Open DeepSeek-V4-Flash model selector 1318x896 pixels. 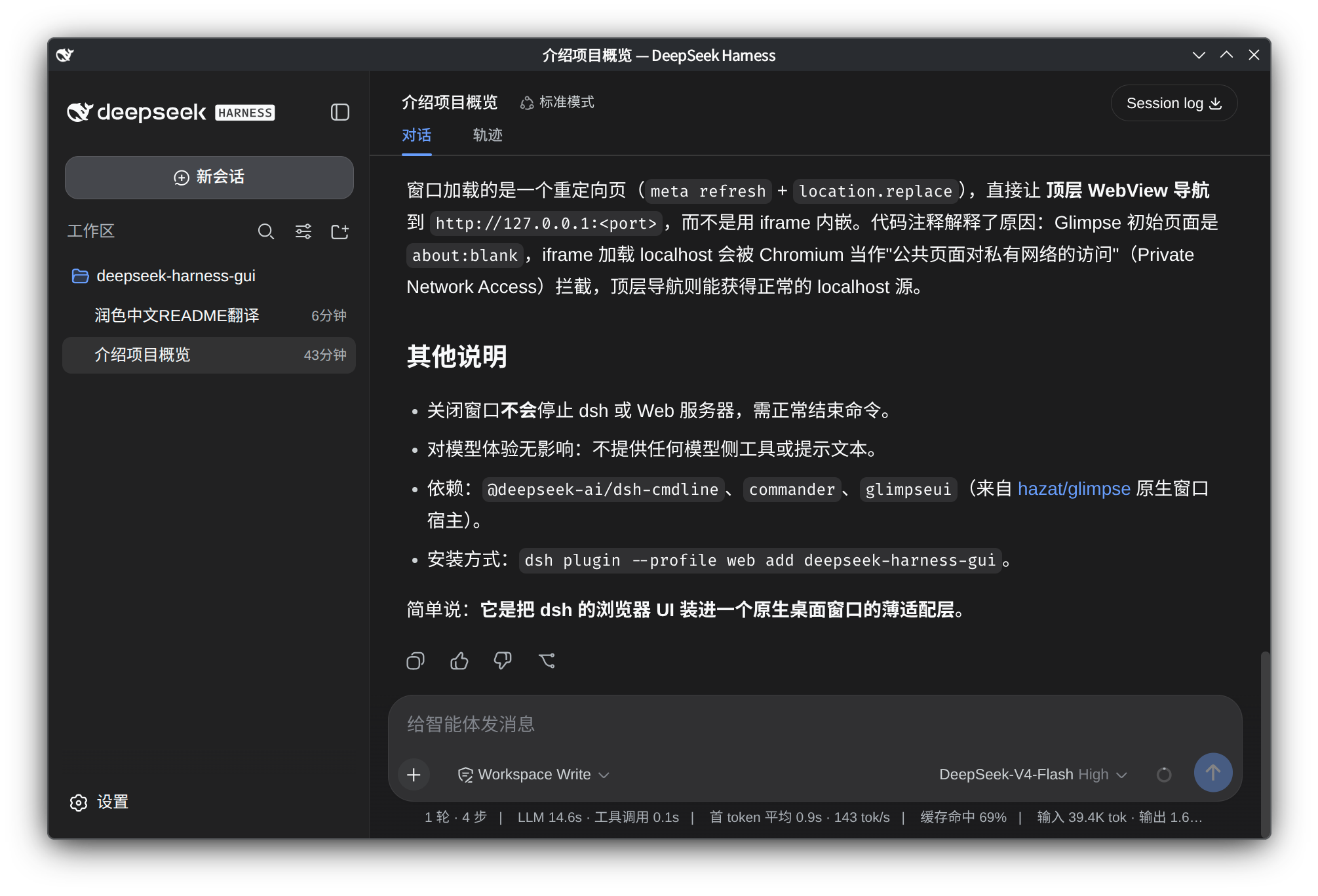tap(1033, 775)
